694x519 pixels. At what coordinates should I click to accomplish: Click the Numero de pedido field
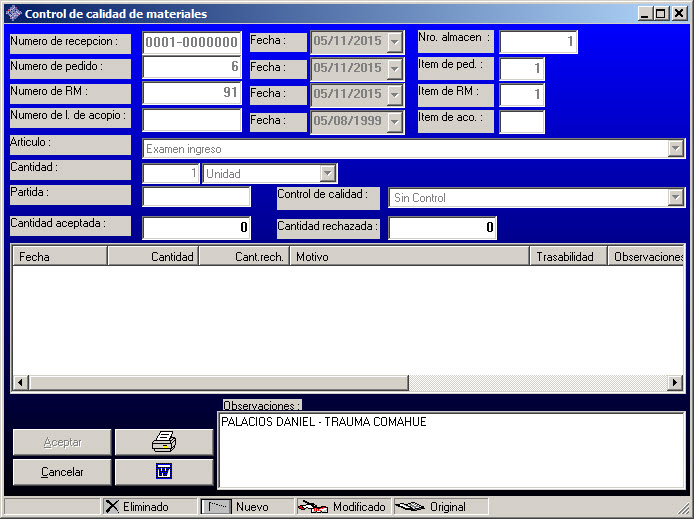coord(192,68)
